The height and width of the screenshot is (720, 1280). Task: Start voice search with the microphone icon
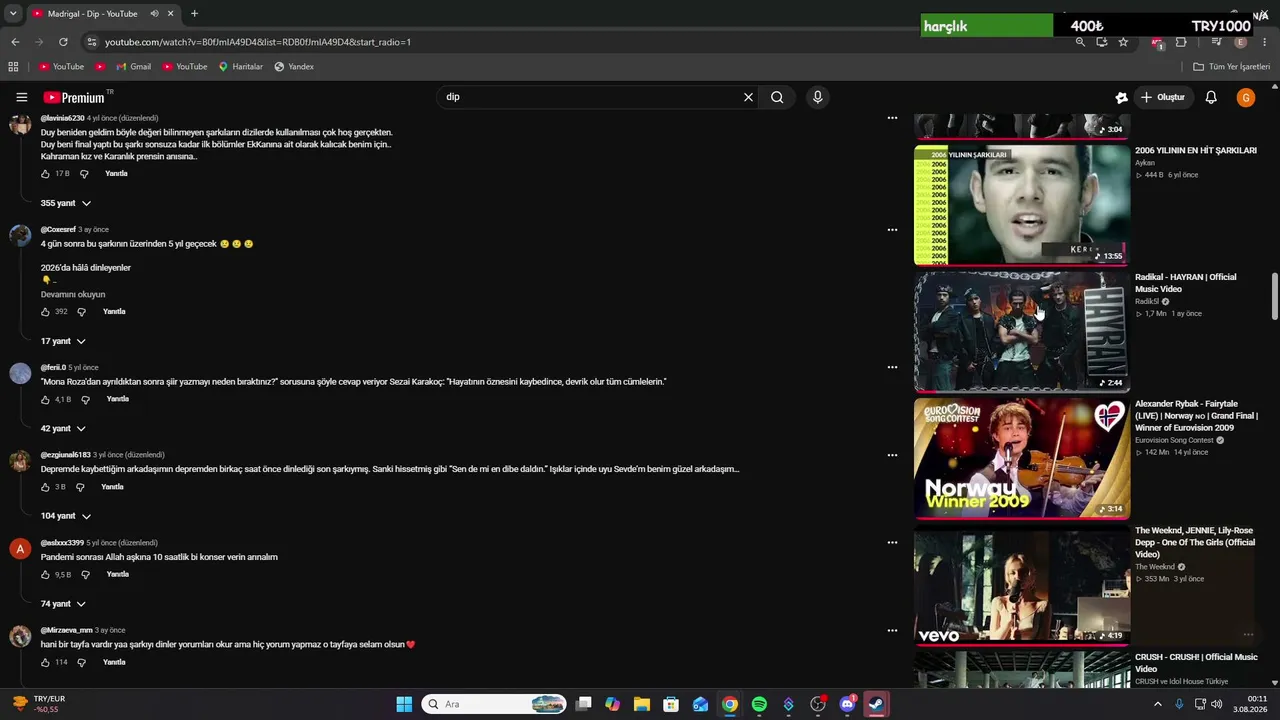pos(817,97)
